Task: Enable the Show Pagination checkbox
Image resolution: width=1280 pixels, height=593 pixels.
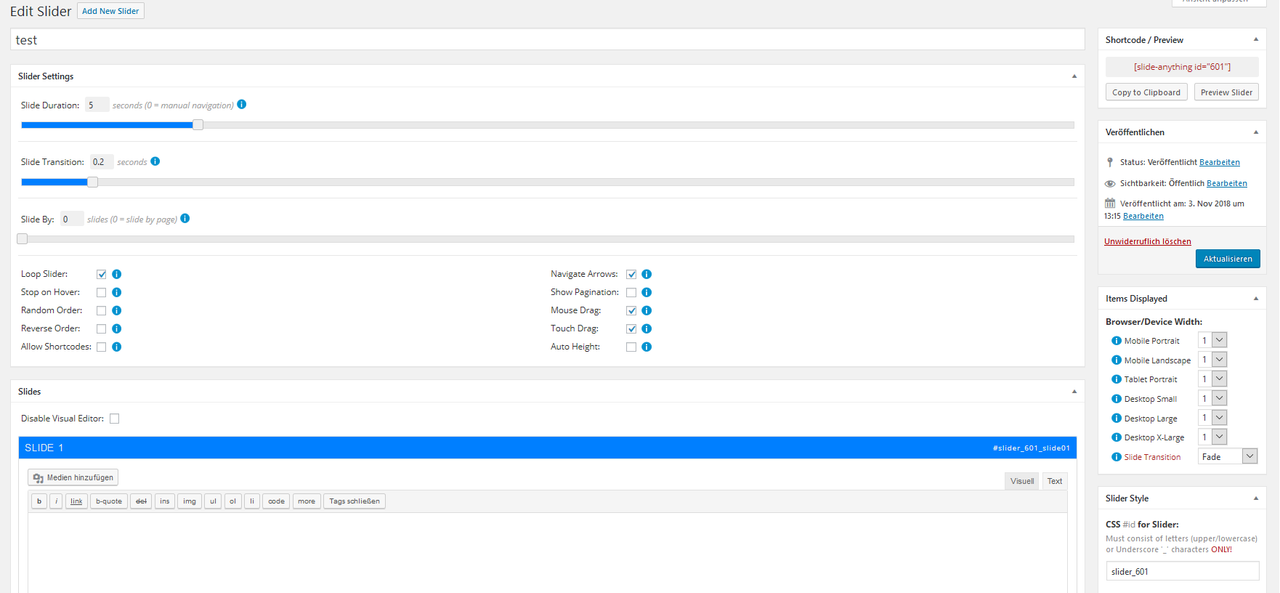Action: pos(631,292)
